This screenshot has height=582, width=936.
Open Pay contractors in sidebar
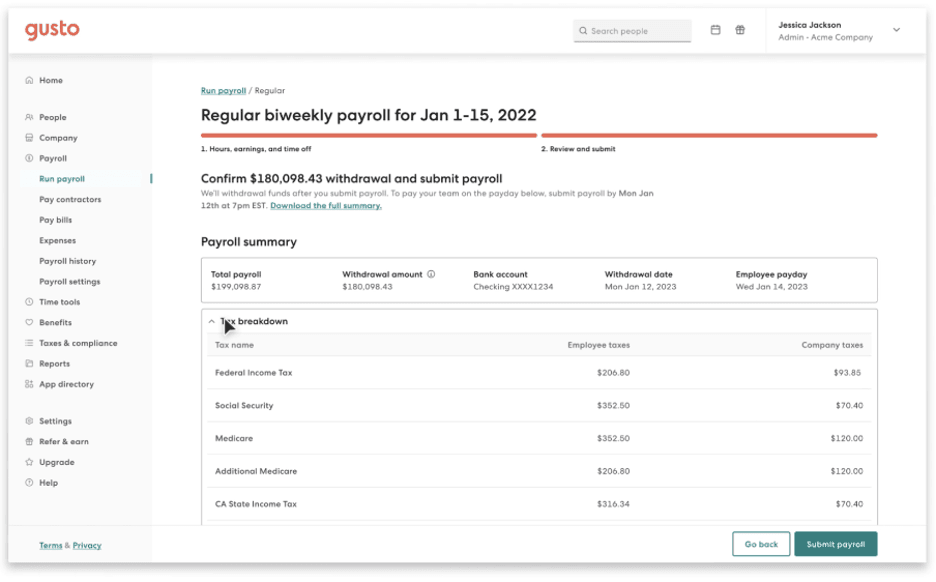pyautogui.click(x=70, y=200)
